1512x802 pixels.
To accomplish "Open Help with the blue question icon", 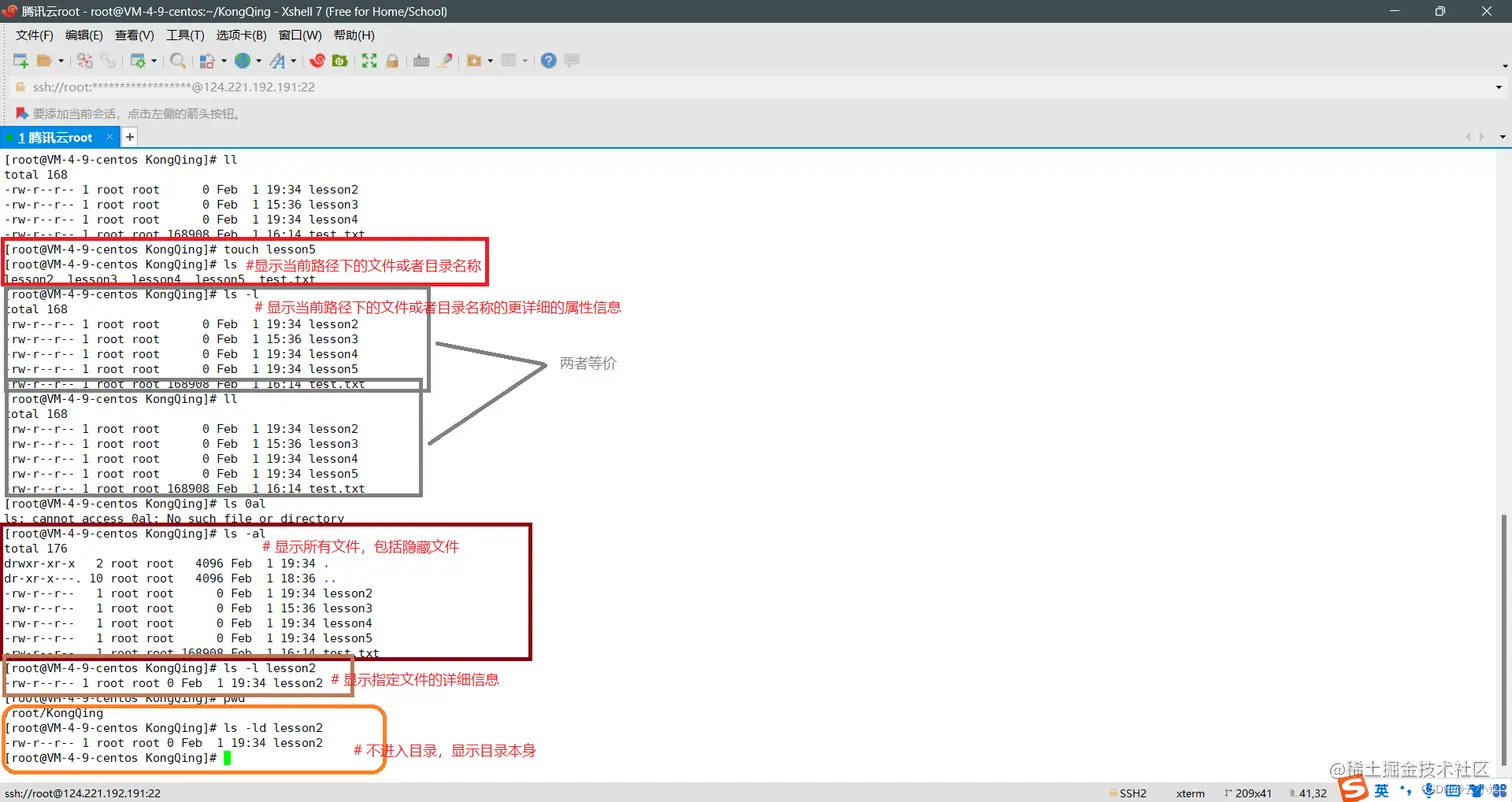I will click(548, 61).
